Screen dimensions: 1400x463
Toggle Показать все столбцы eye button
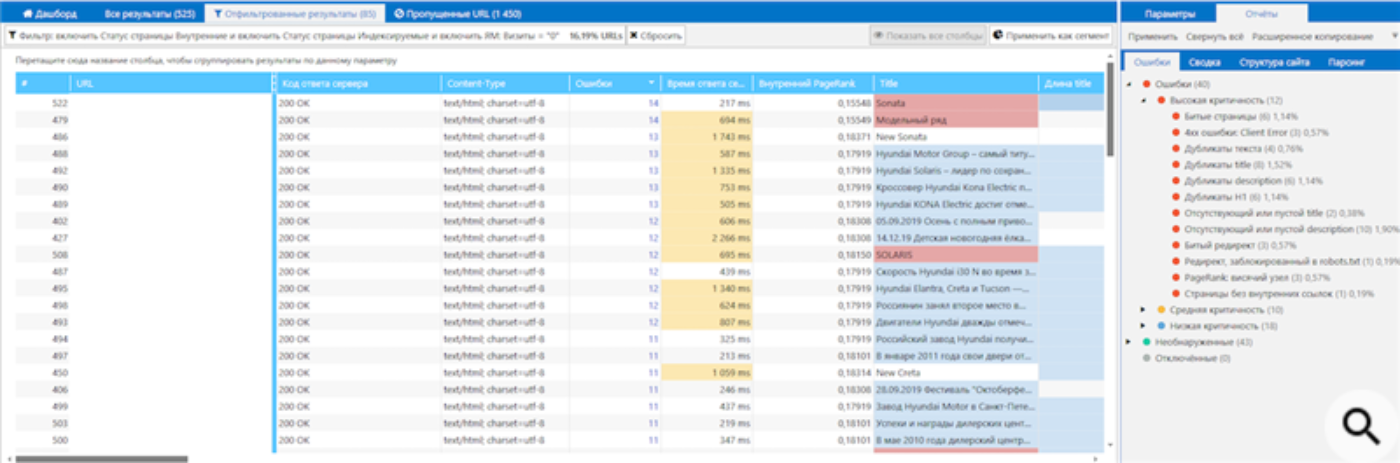tap(927, 35)
